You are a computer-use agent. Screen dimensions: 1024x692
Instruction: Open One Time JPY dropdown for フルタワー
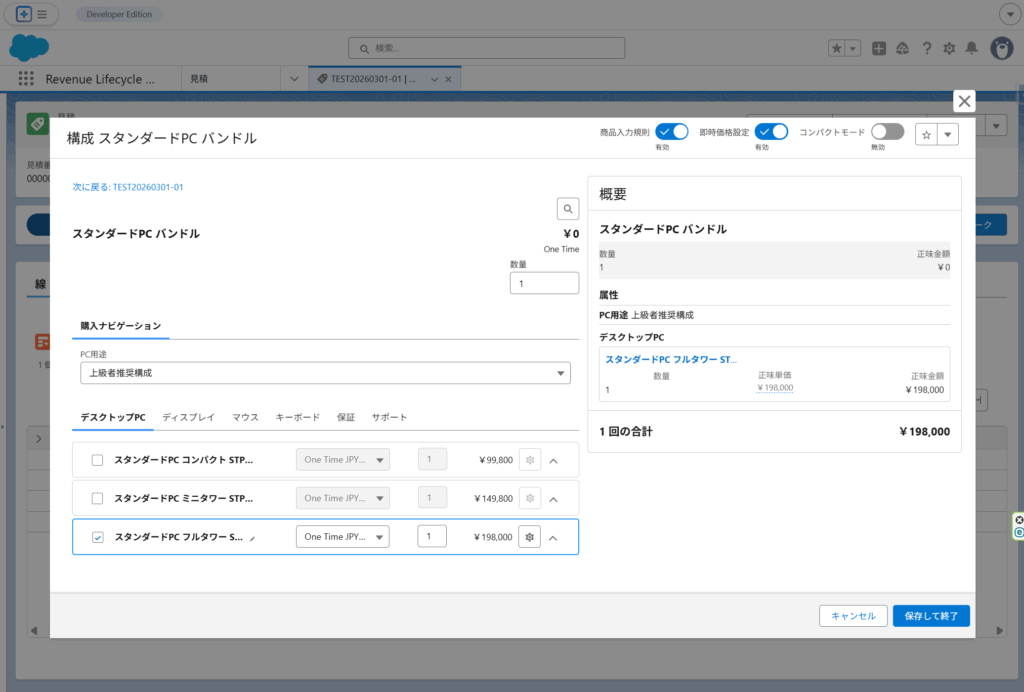click(342, 537)
